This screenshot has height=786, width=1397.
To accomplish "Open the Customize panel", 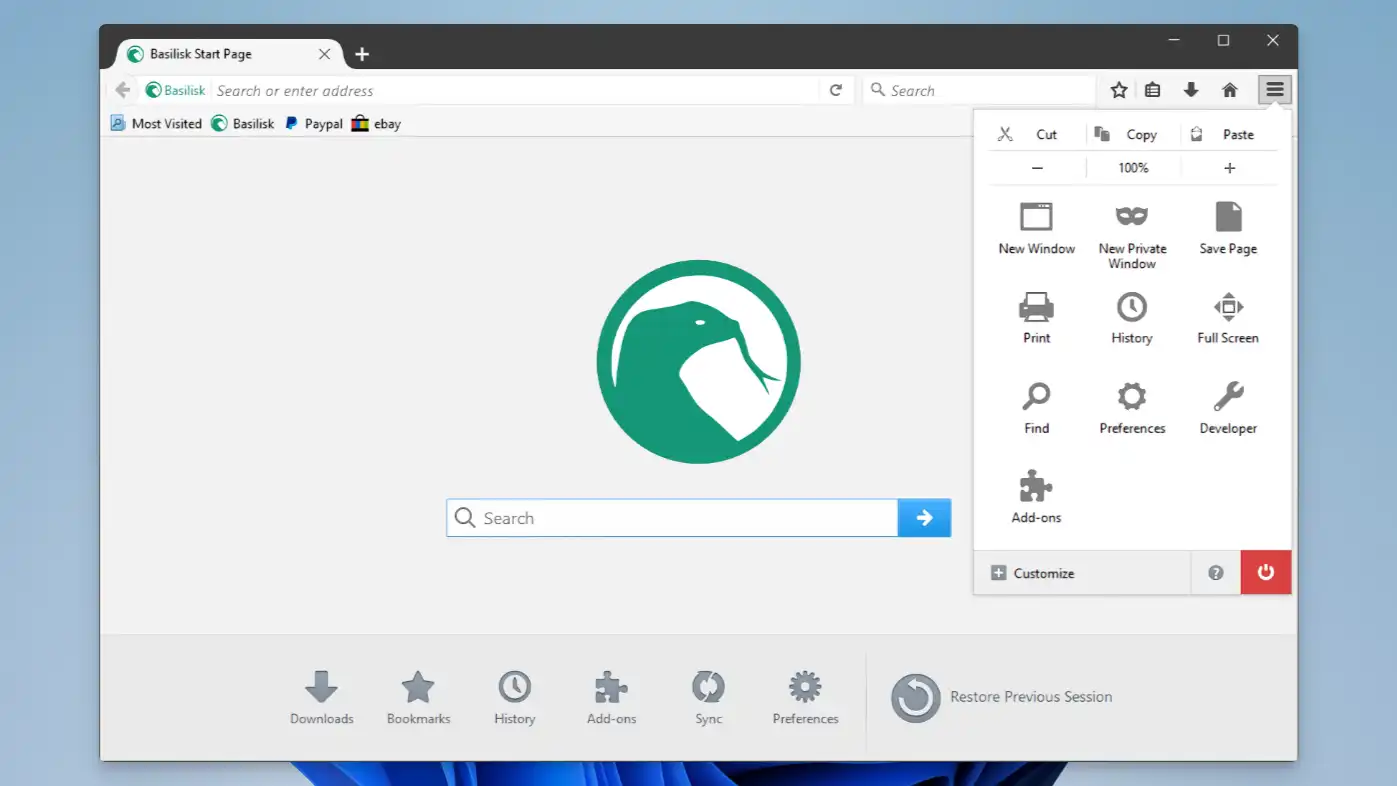I will (x=1032, y=573).
